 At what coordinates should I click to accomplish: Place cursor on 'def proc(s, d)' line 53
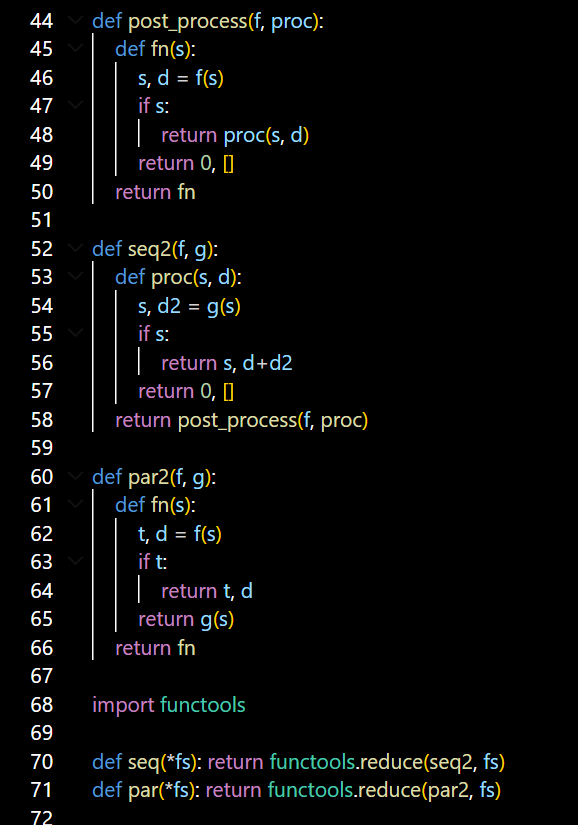pyautogui.click(x=178, y=278)
